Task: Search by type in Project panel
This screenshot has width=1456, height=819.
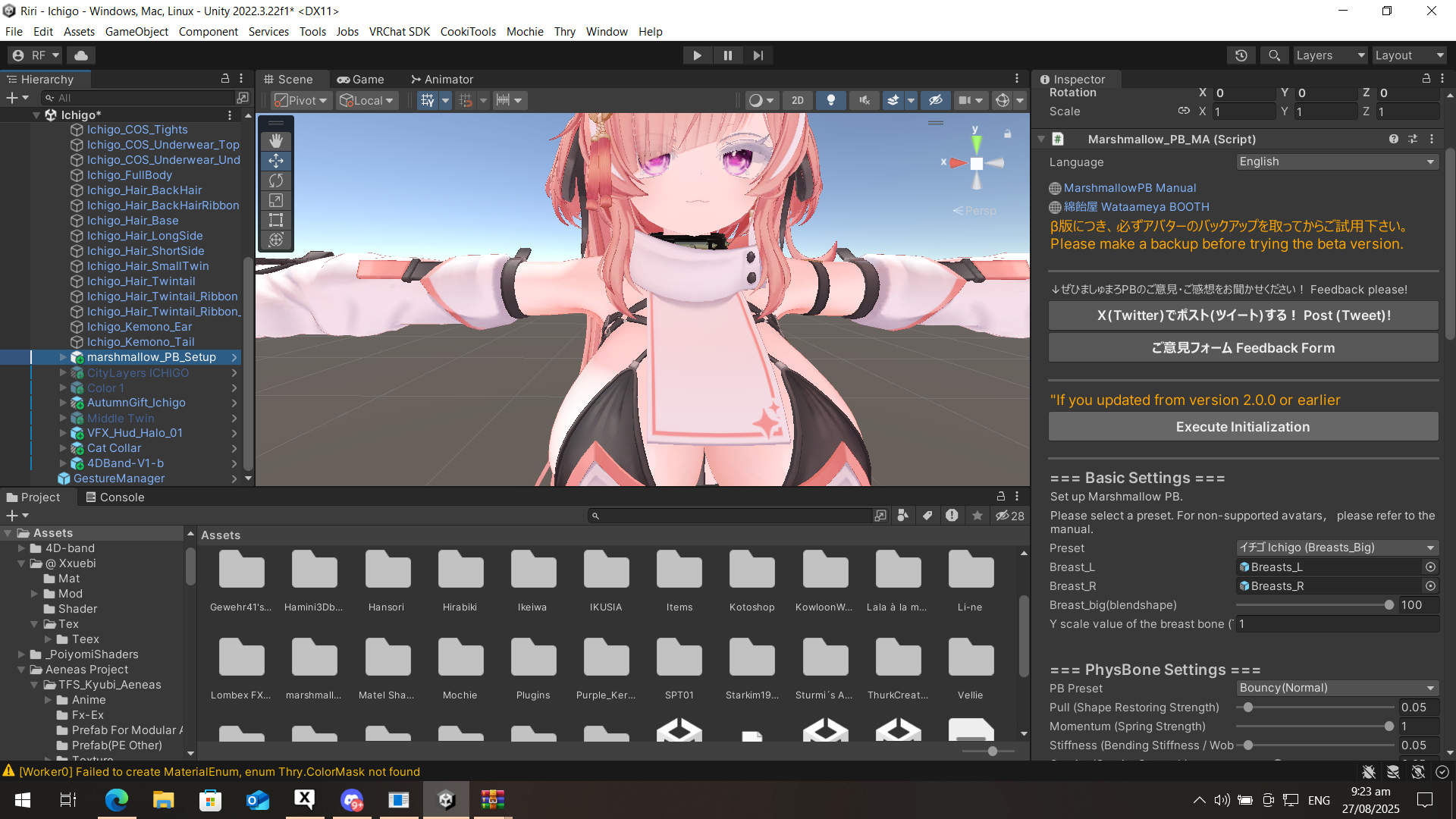Action: pyautogui.click(x=902, y=516)
